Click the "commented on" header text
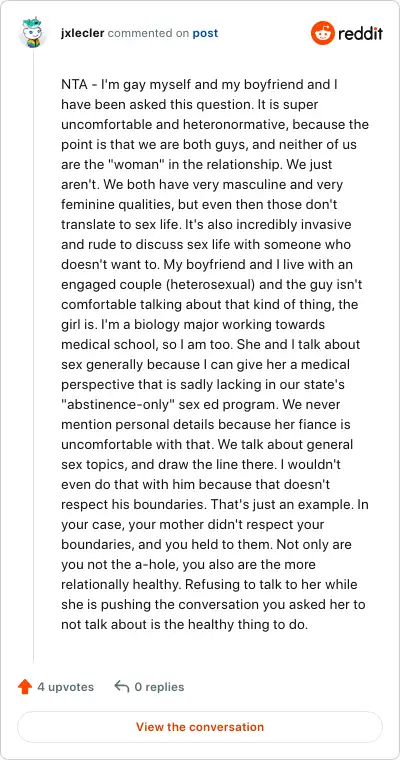400x760 pixels. tap(148, 33)
